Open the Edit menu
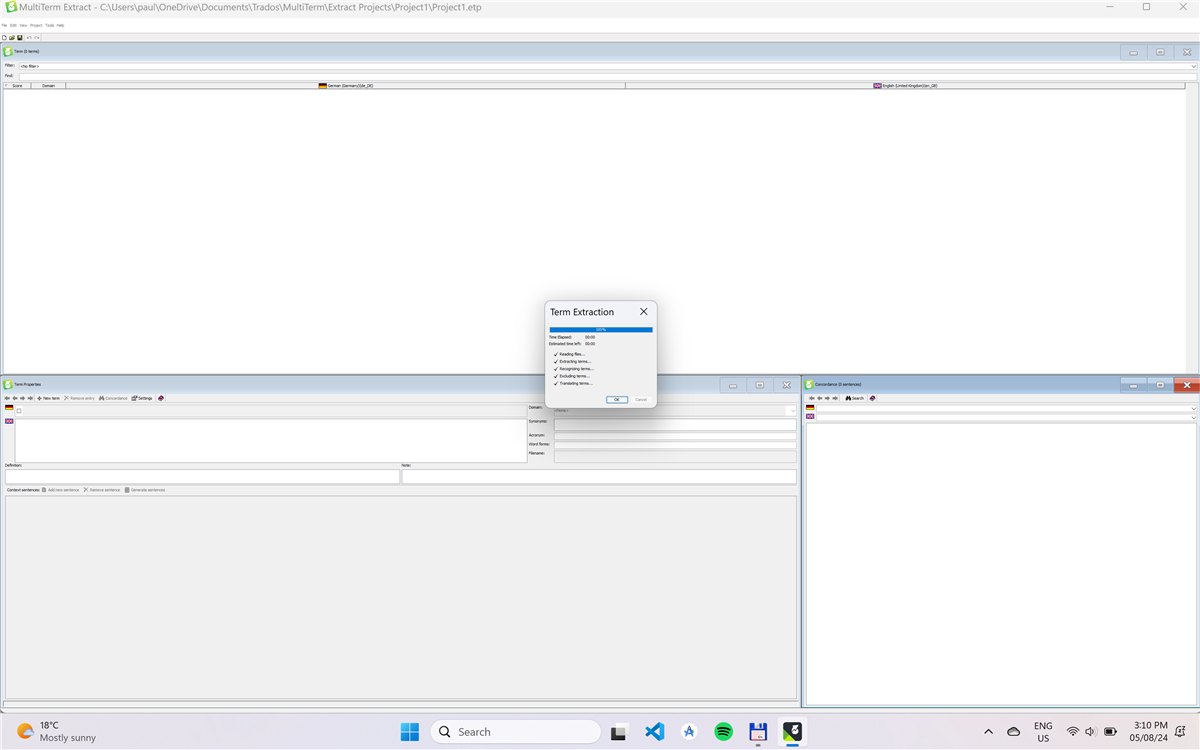 [13, 25]
